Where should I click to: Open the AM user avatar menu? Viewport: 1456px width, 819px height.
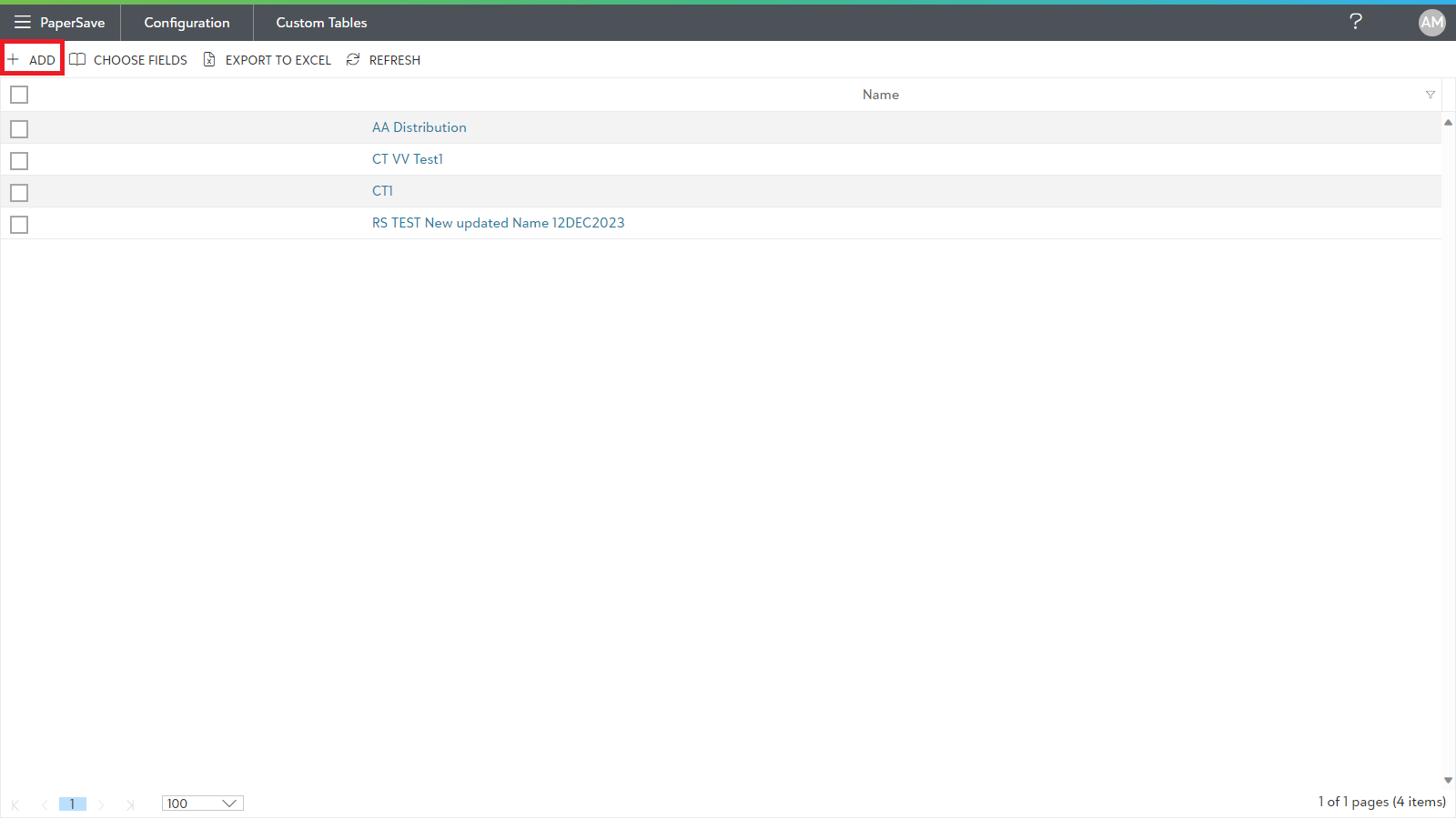(1431, 23)
